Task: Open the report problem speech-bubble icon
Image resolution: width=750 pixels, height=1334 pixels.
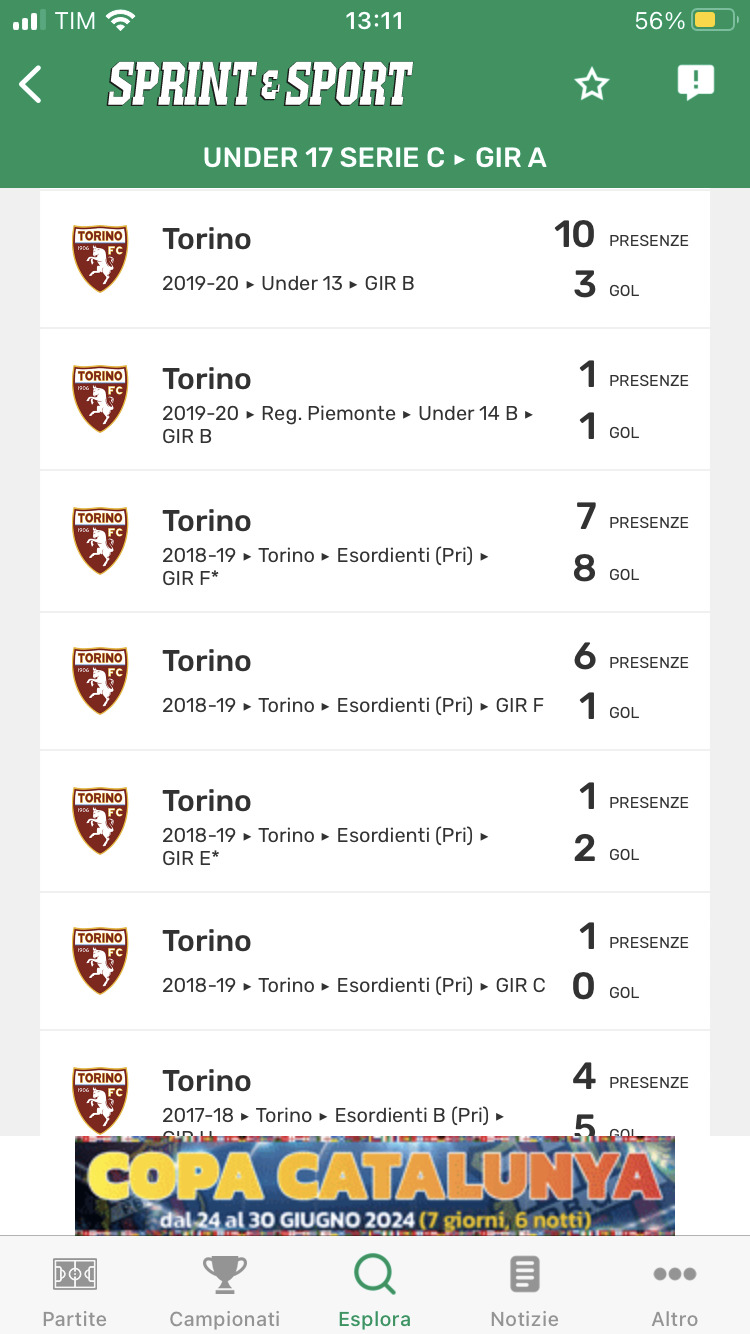Action: click(x=695, y=83)
